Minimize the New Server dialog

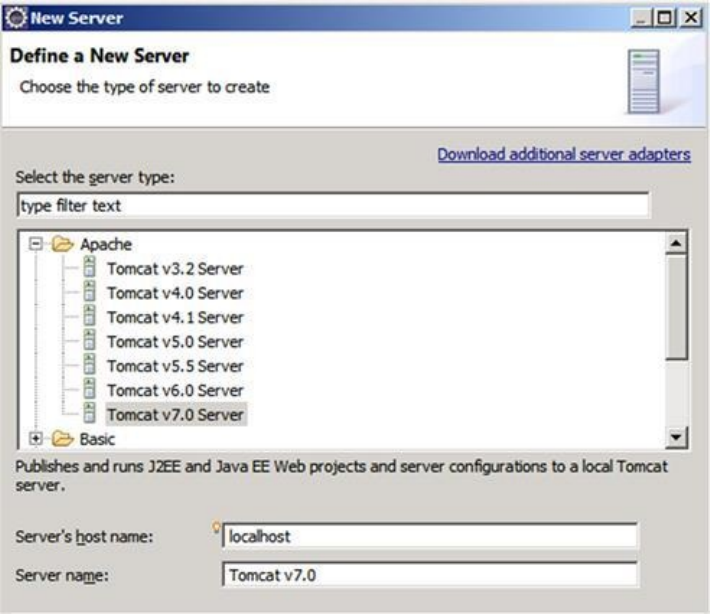pyautogui.click(x=642, y=18)
